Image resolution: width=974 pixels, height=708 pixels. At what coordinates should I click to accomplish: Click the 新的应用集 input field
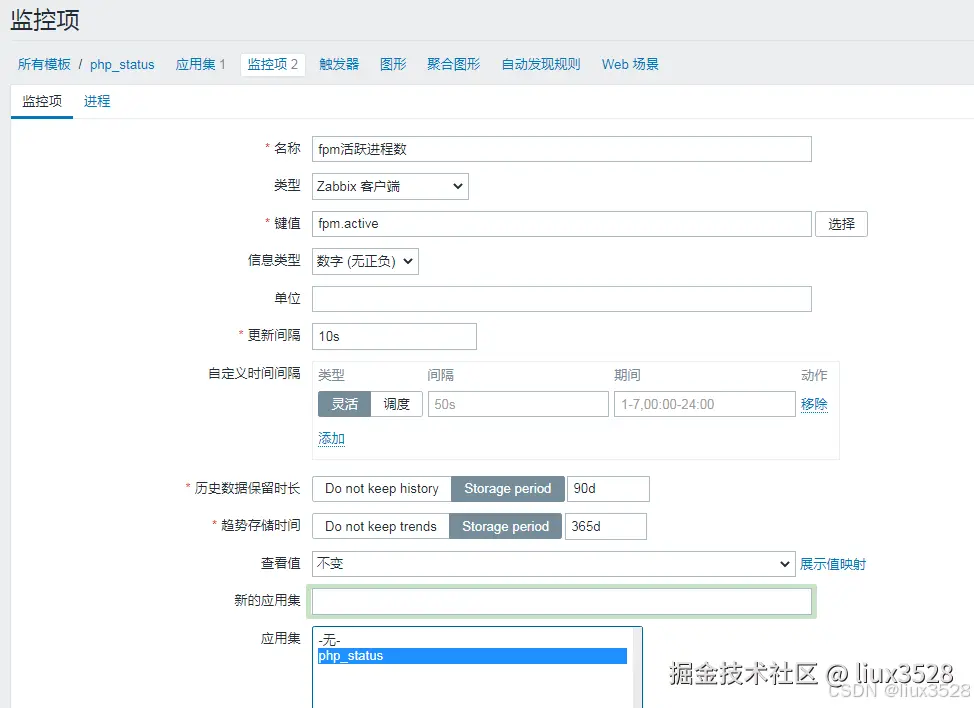562,601
